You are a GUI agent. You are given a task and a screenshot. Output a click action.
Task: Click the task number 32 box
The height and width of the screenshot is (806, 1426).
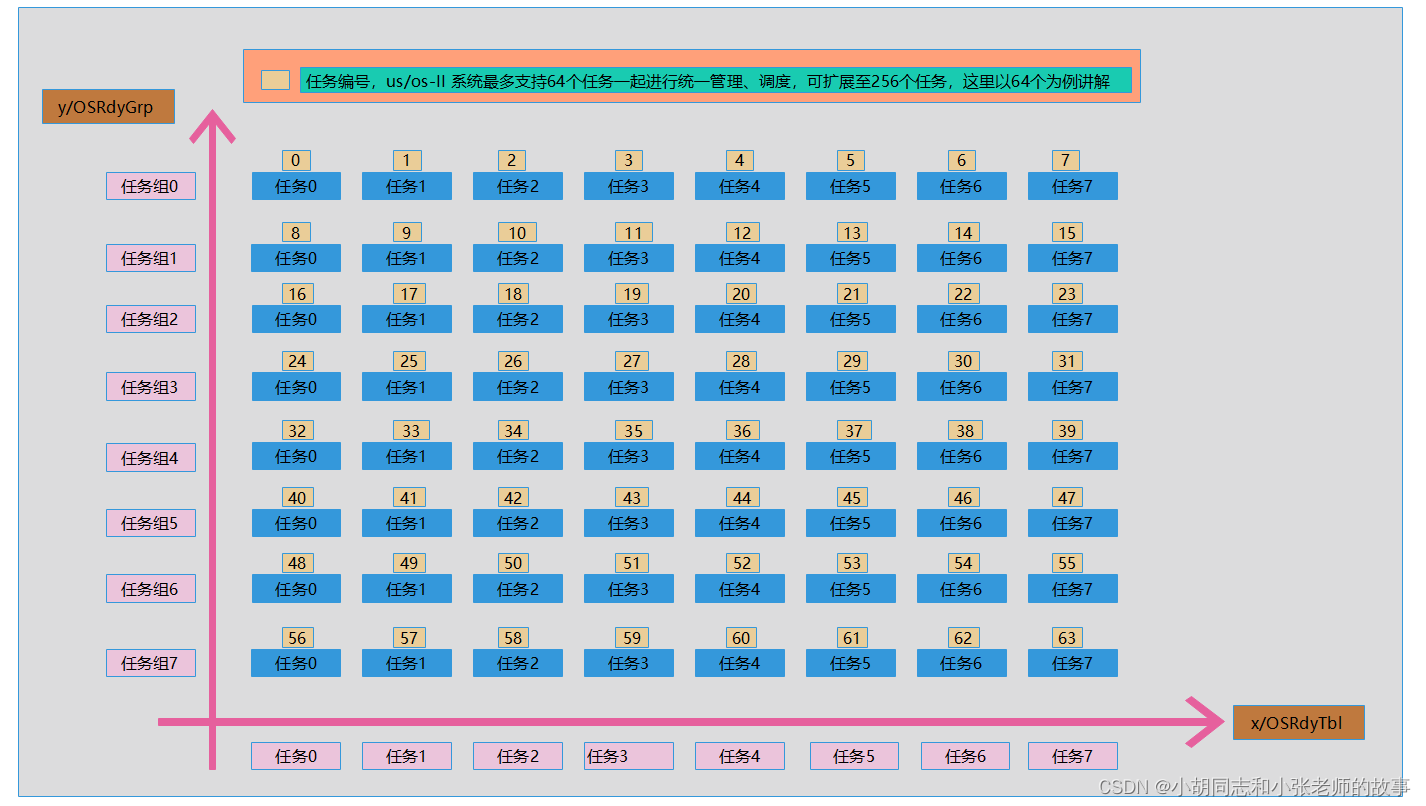coord(297,431)
